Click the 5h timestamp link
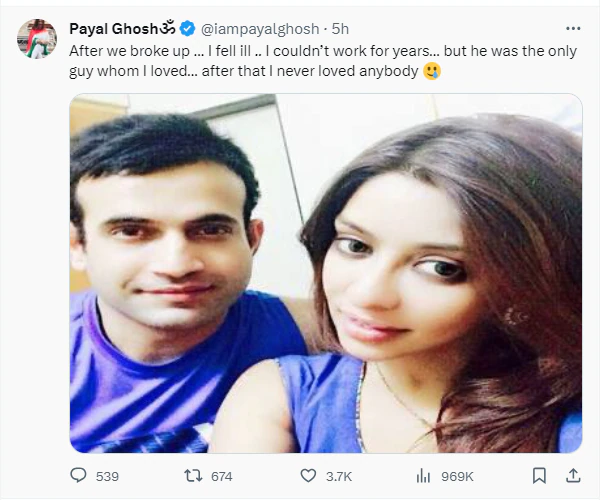 (x=340, y=29)
